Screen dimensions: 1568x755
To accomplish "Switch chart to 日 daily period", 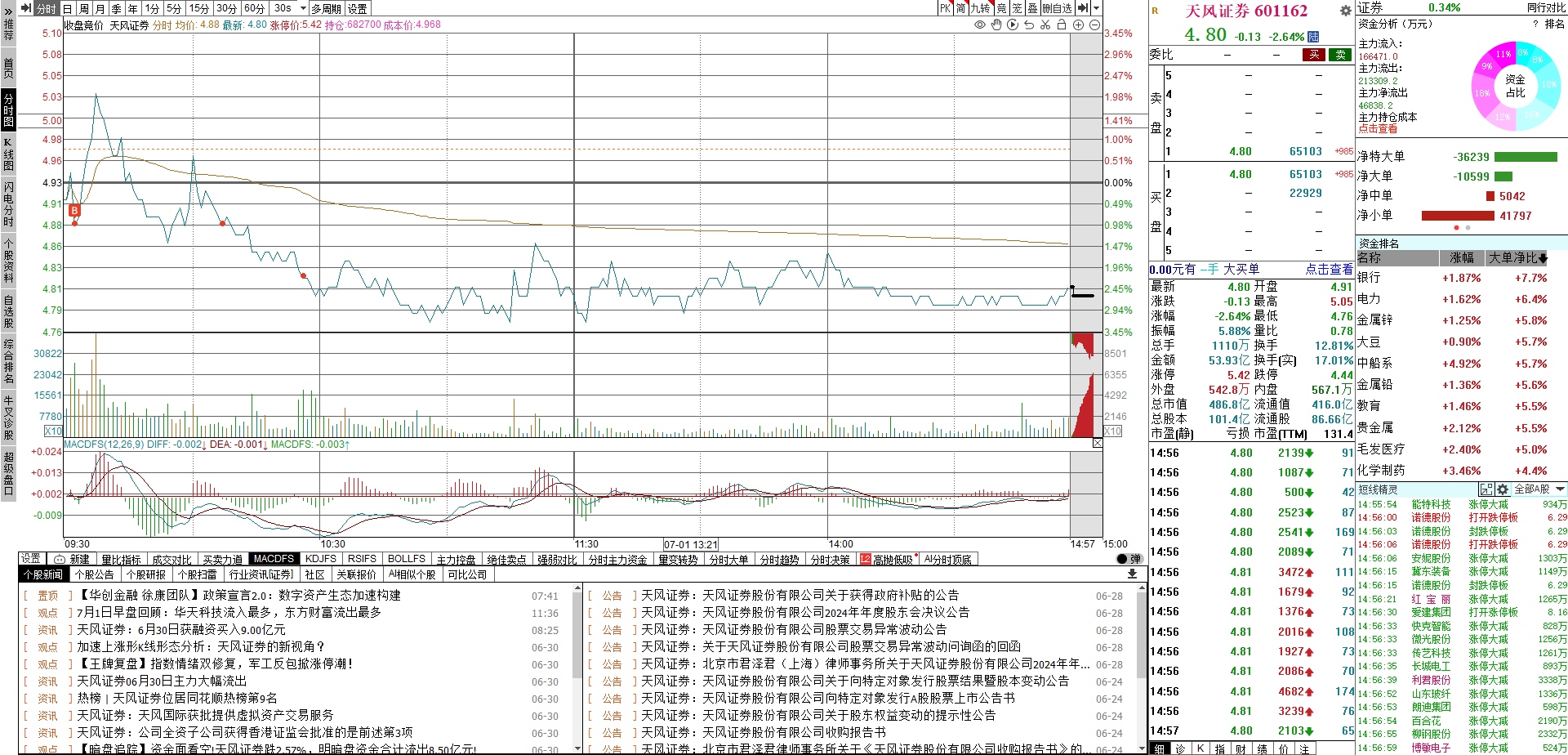I will [68, 8].
